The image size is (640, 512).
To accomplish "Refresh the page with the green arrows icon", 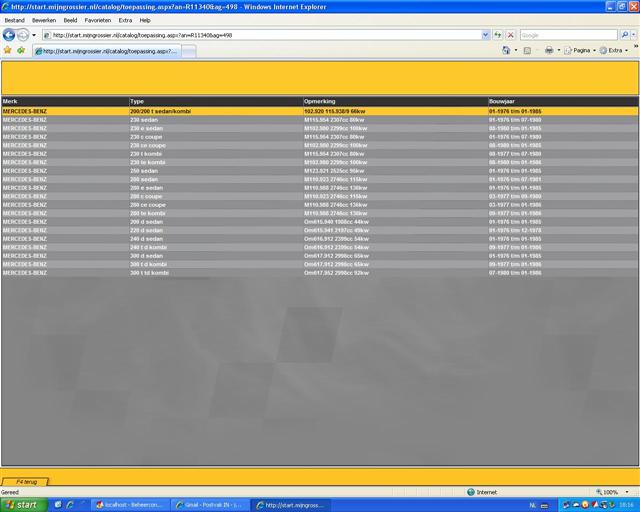I will tap(498, 35).
